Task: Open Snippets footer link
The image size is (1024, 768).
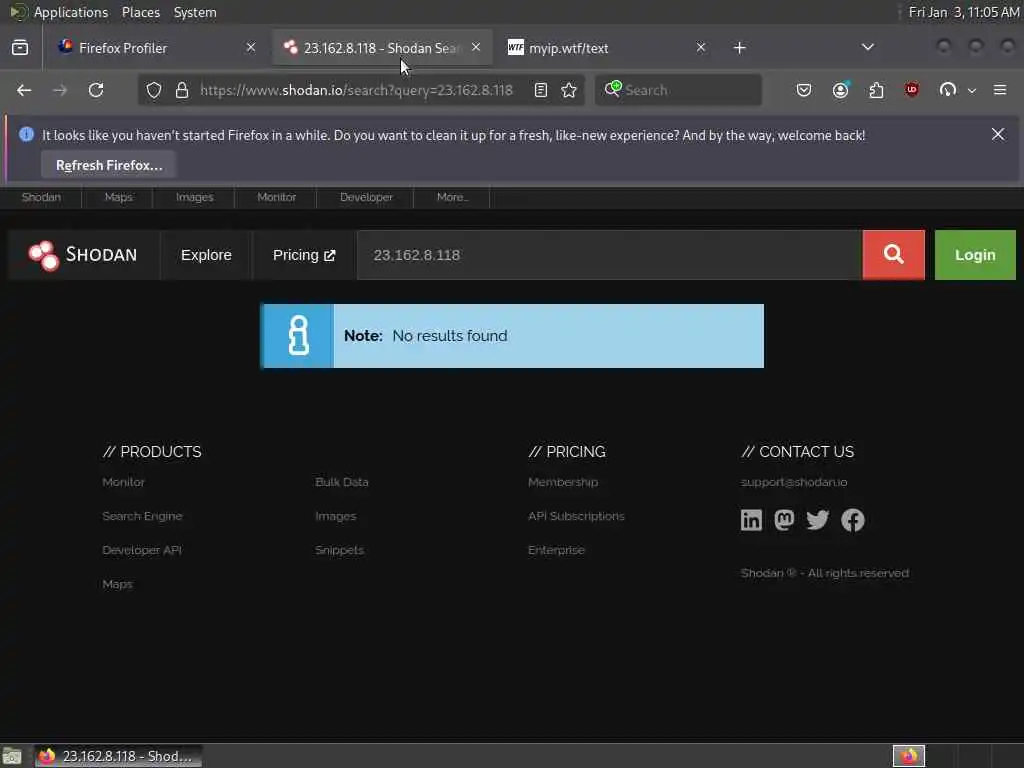Action: [339, 550]
